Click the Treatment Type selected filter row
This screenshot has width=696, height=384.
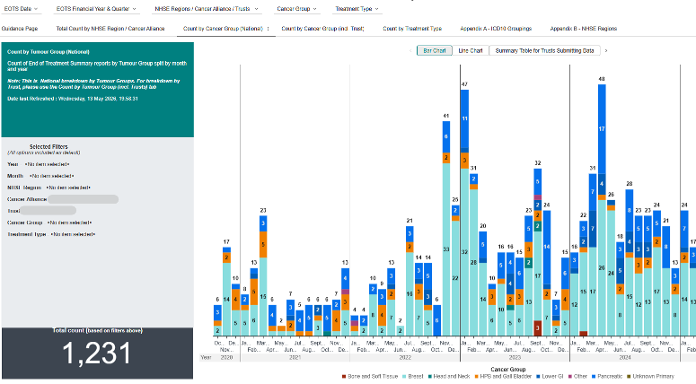coord(51,234)
